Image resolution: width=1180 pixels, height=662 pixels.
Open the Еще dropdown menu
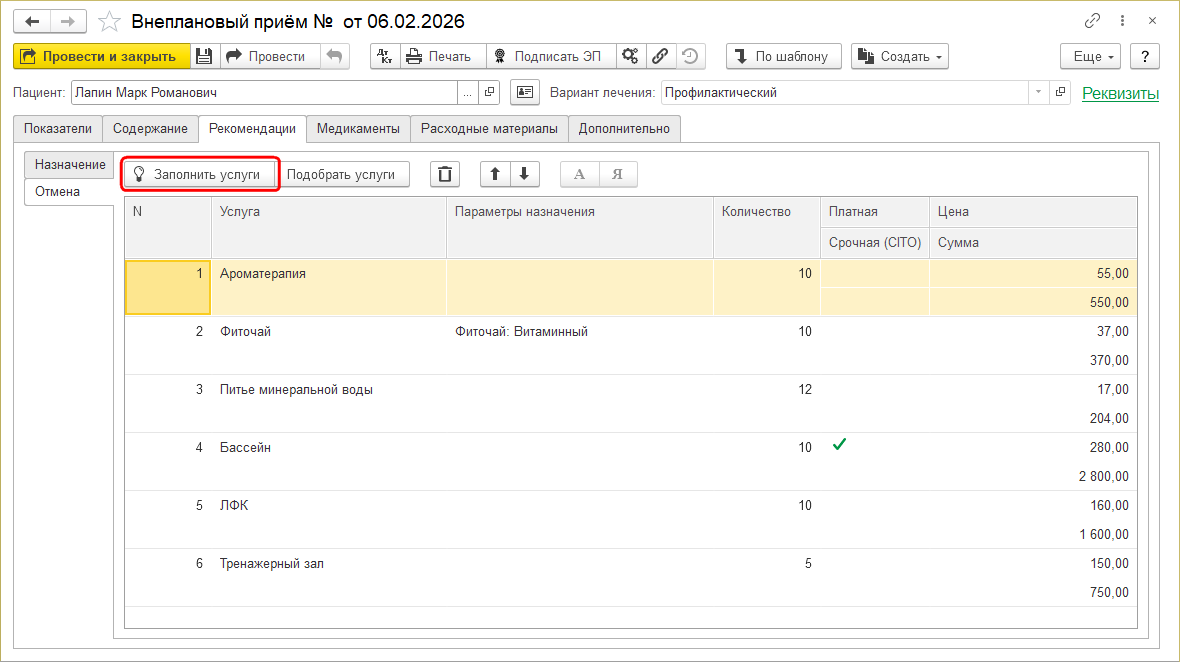click(x=1090, y=56)
